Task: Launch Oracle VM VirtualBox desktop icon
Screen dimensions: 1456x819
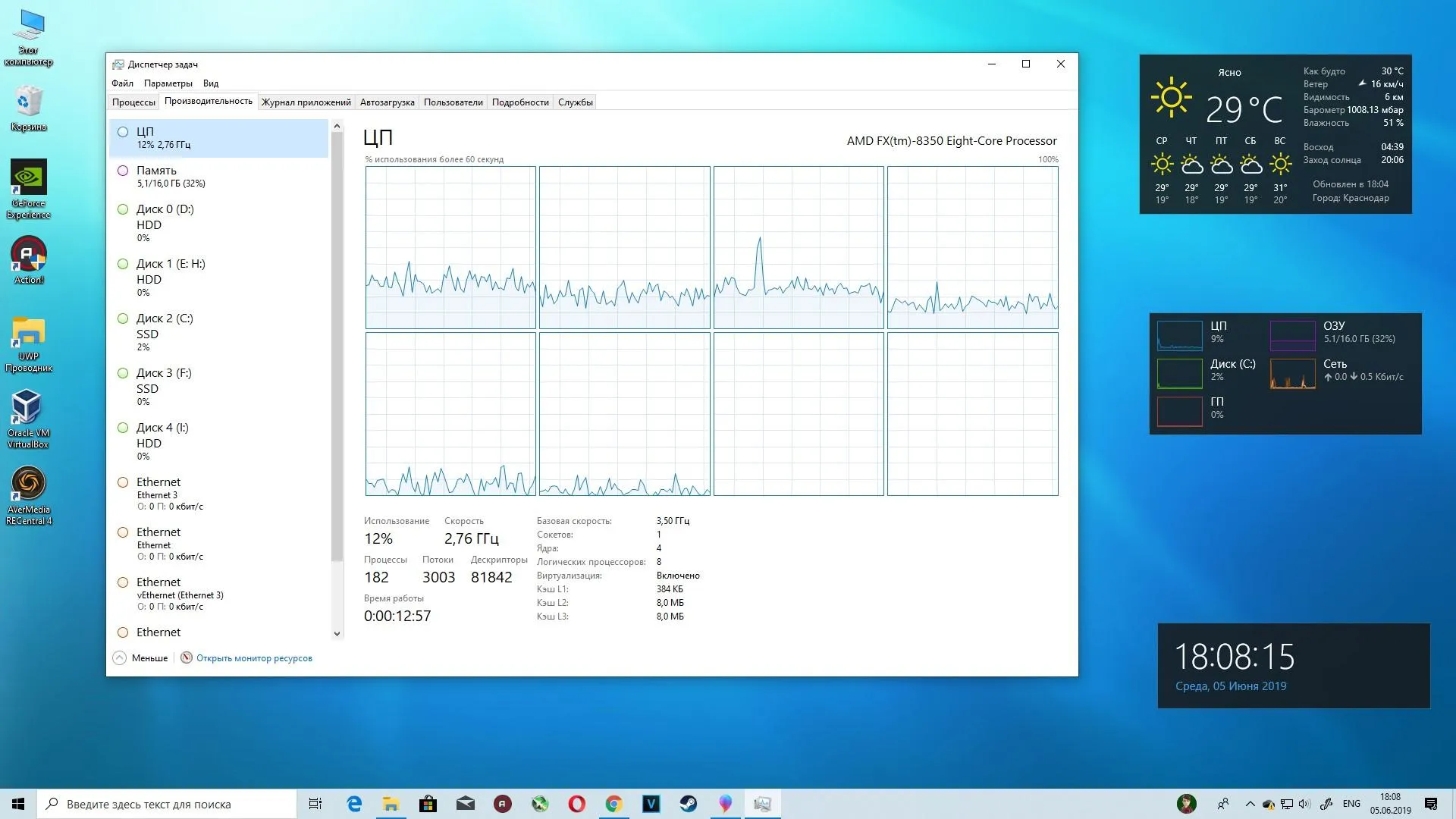Action: [28, 418]
